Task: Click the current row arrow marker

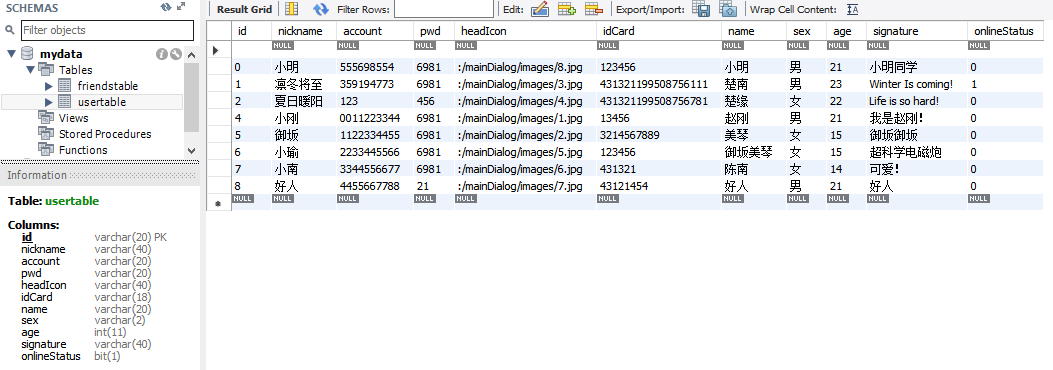Action: (x=216, y=50)
